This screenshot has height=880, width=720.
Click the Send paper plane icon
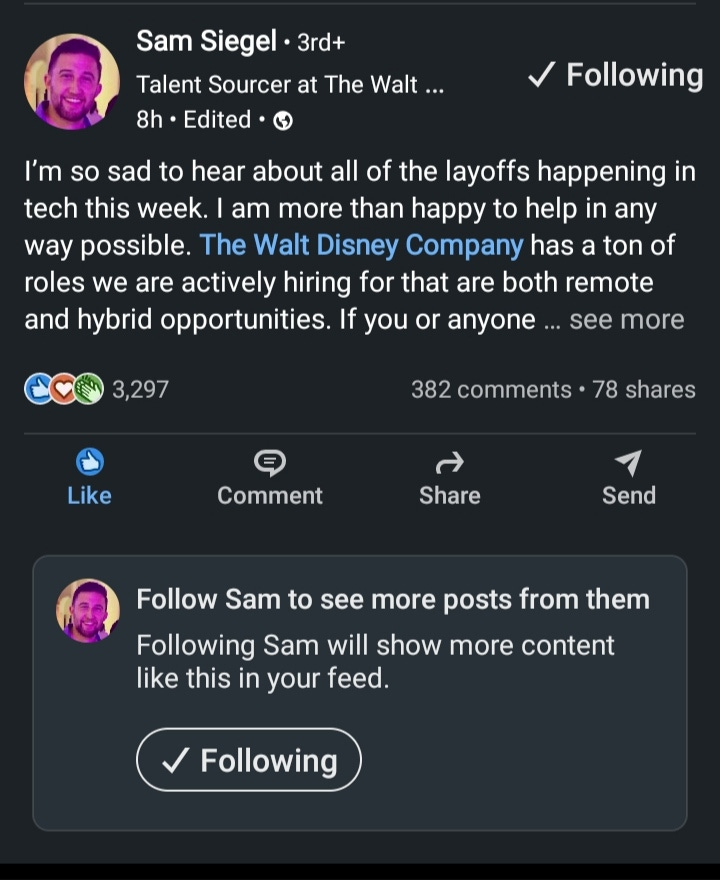(628, 461)
